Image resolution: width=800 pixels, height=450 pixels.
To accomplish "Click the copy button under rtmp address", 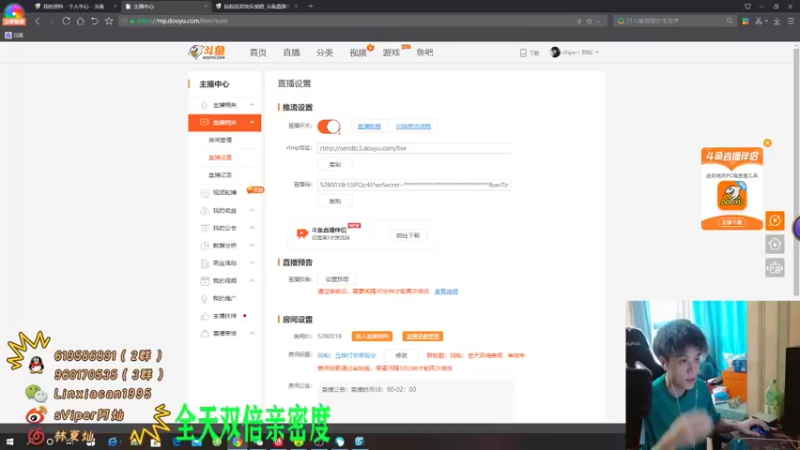I will (x=335, y=164).
